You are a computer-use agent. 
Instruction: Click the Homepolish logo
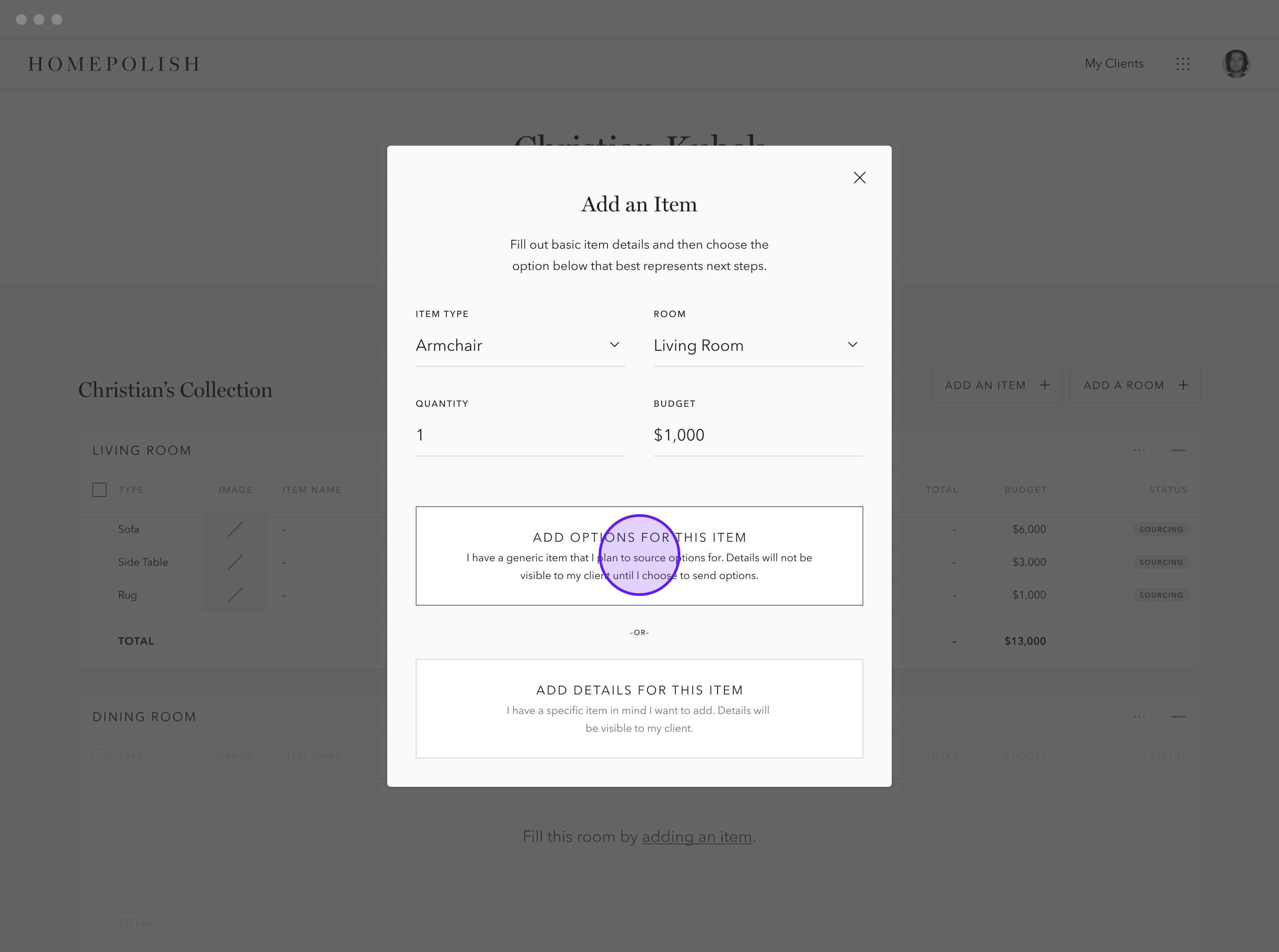pos(114,64)
